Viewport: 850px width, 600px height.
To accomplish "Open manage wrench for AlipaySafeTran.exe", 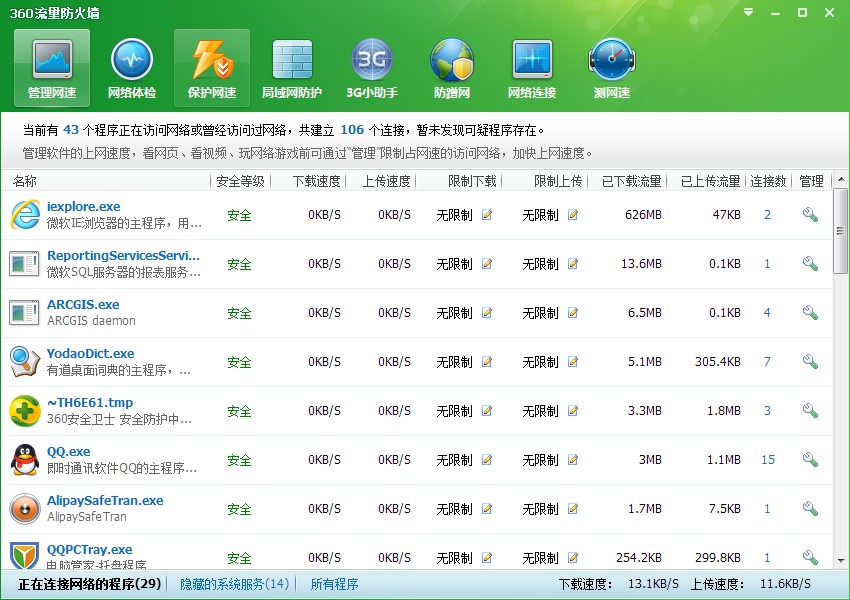I will [x=810, y=508].
